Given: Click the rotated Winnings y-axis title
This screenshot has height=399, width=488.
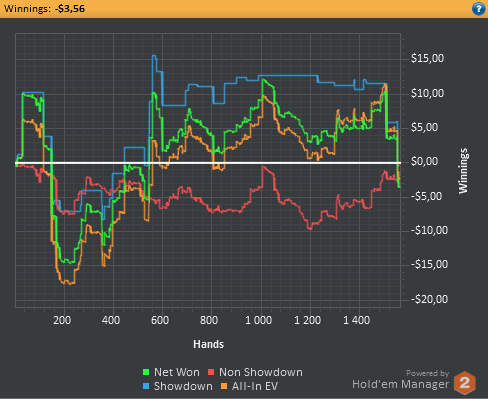Looking at the screenshot, I should tap(463, 171).
